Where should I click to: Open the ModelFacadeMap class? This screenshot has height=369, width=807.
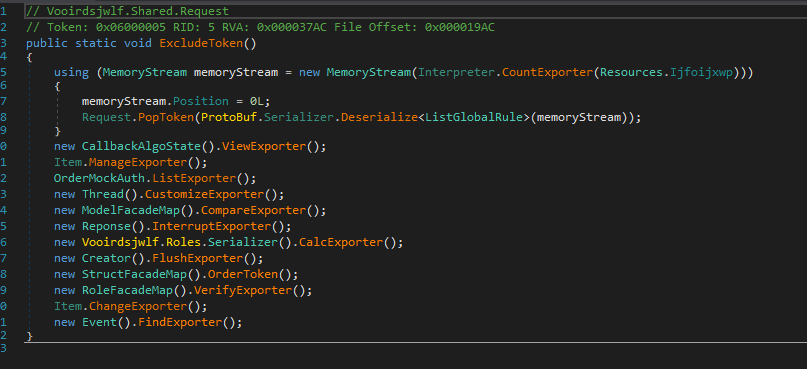pyautogui.click(x=131, y=210)
